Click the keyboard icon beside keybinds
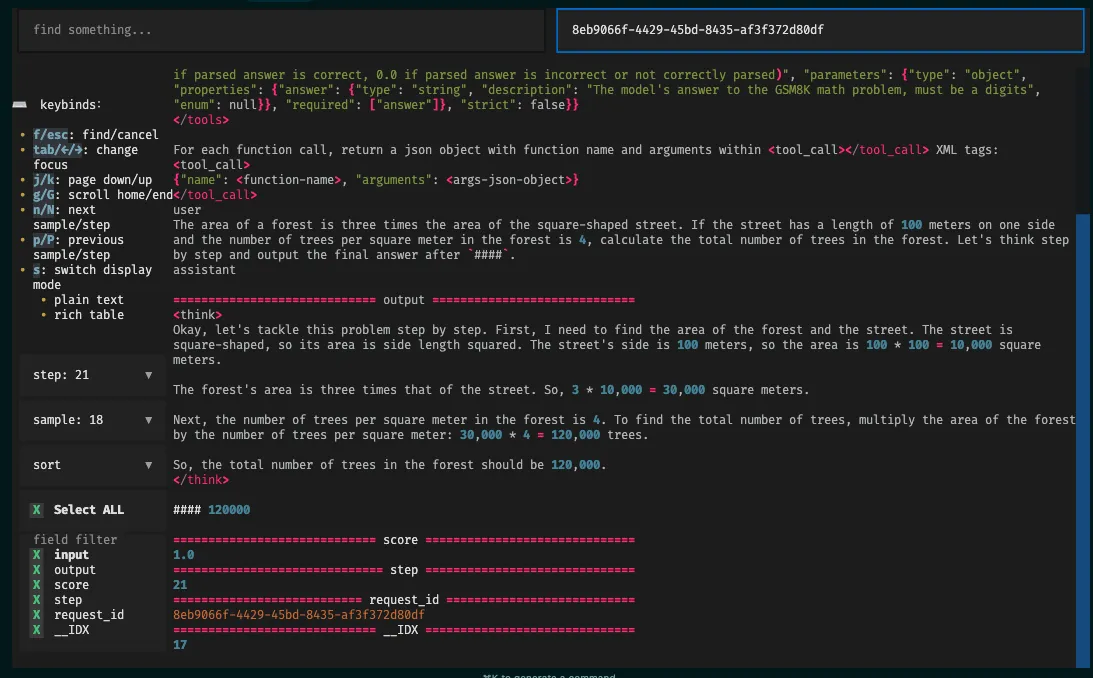This screenshot has height=678, width=1093. 20,105
